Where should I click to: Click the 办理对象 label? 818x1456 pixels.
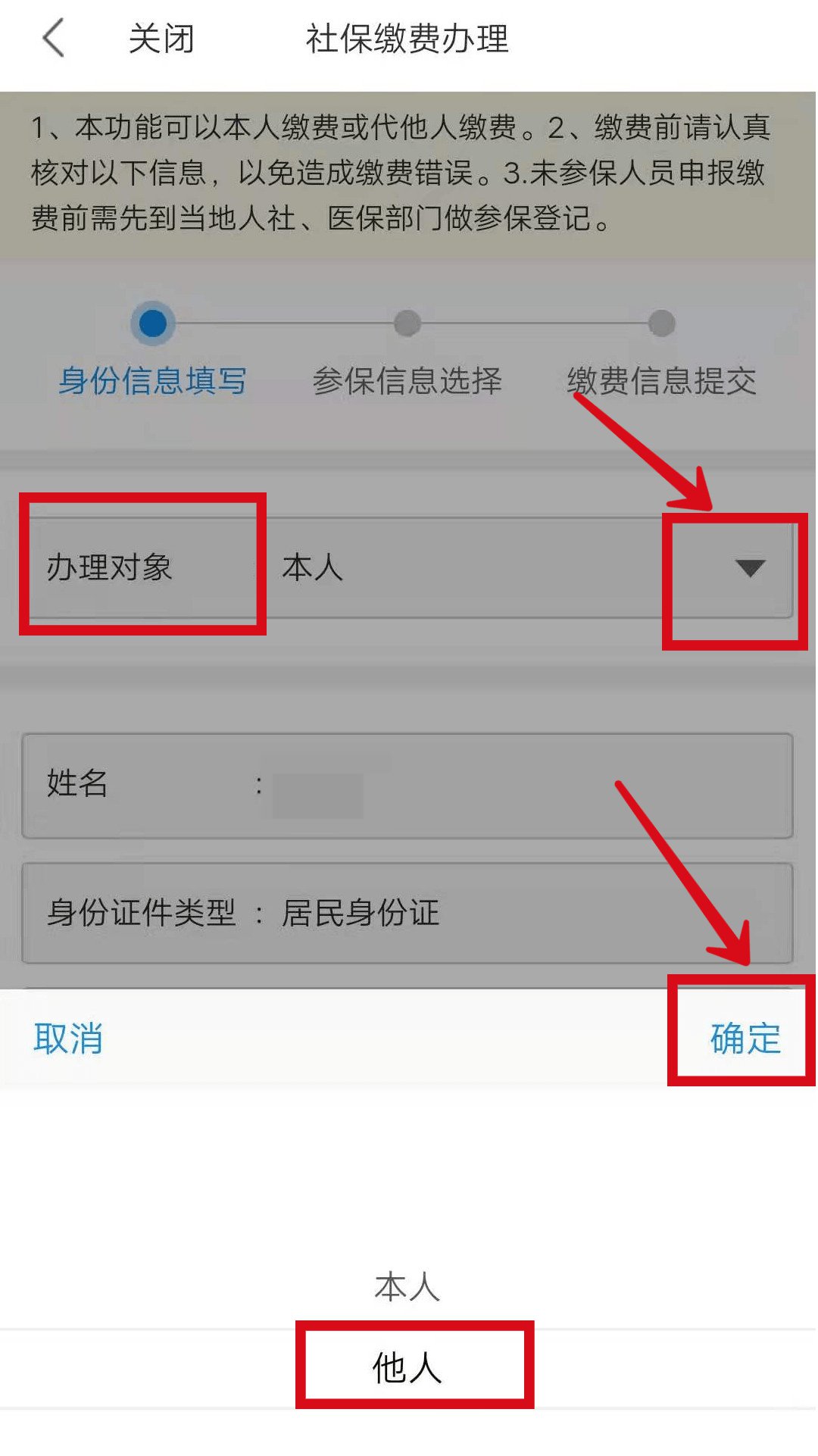(x=109, y=567)
